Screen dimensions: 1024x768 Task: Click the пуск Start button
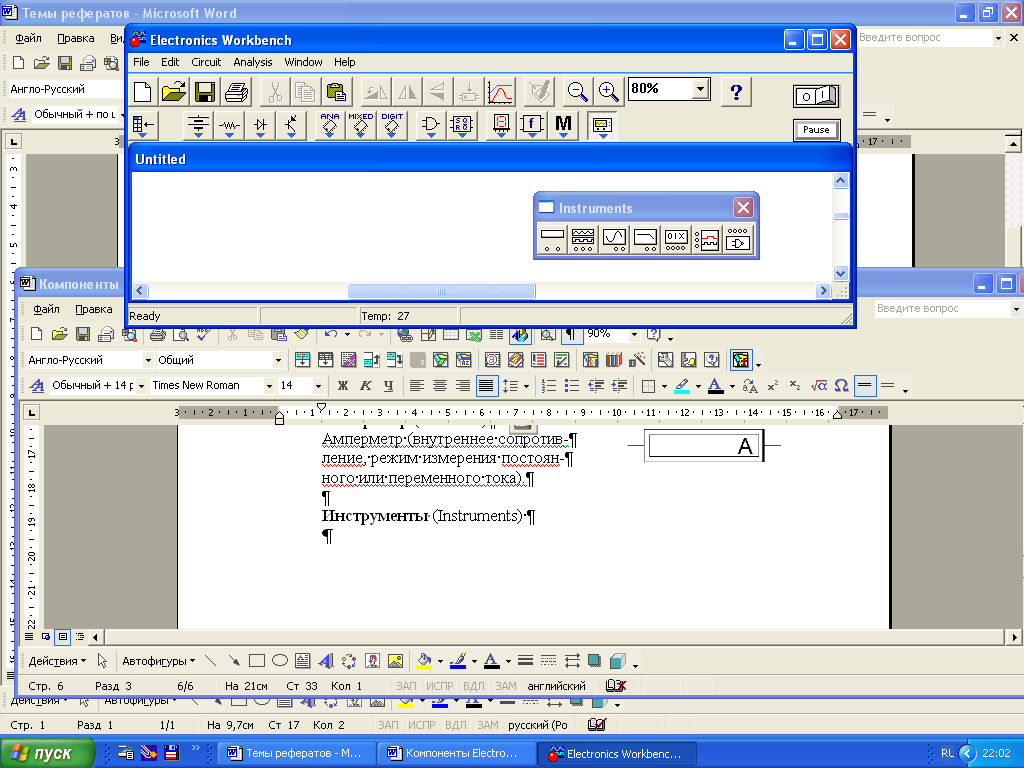[x=47, y=753]
